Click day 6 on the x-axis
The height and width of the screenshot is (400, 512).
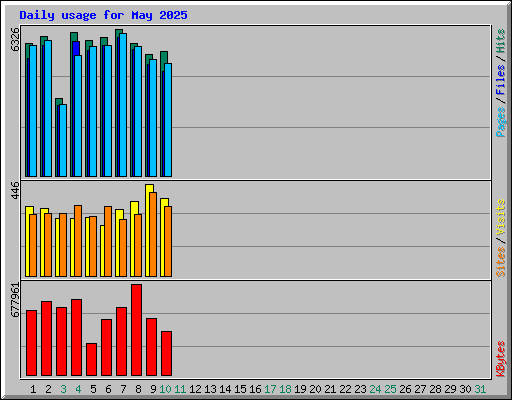[108, 389]
